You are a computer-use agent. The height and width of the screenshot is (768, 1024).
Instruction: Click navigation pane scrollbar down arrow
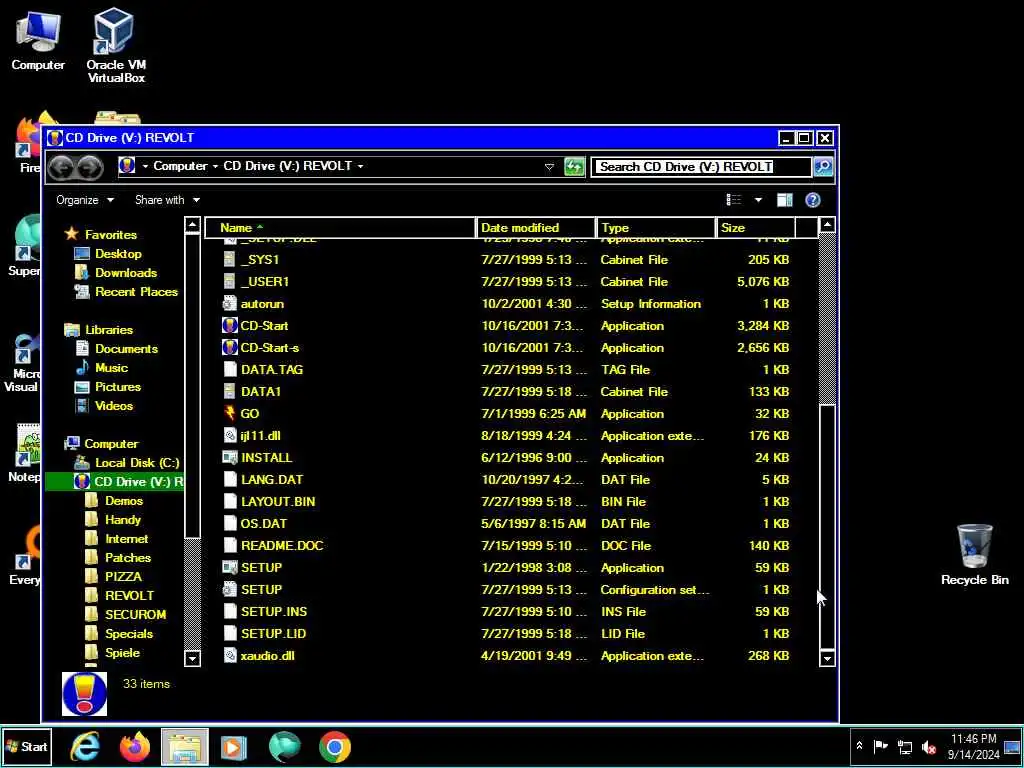pos(192,658)
